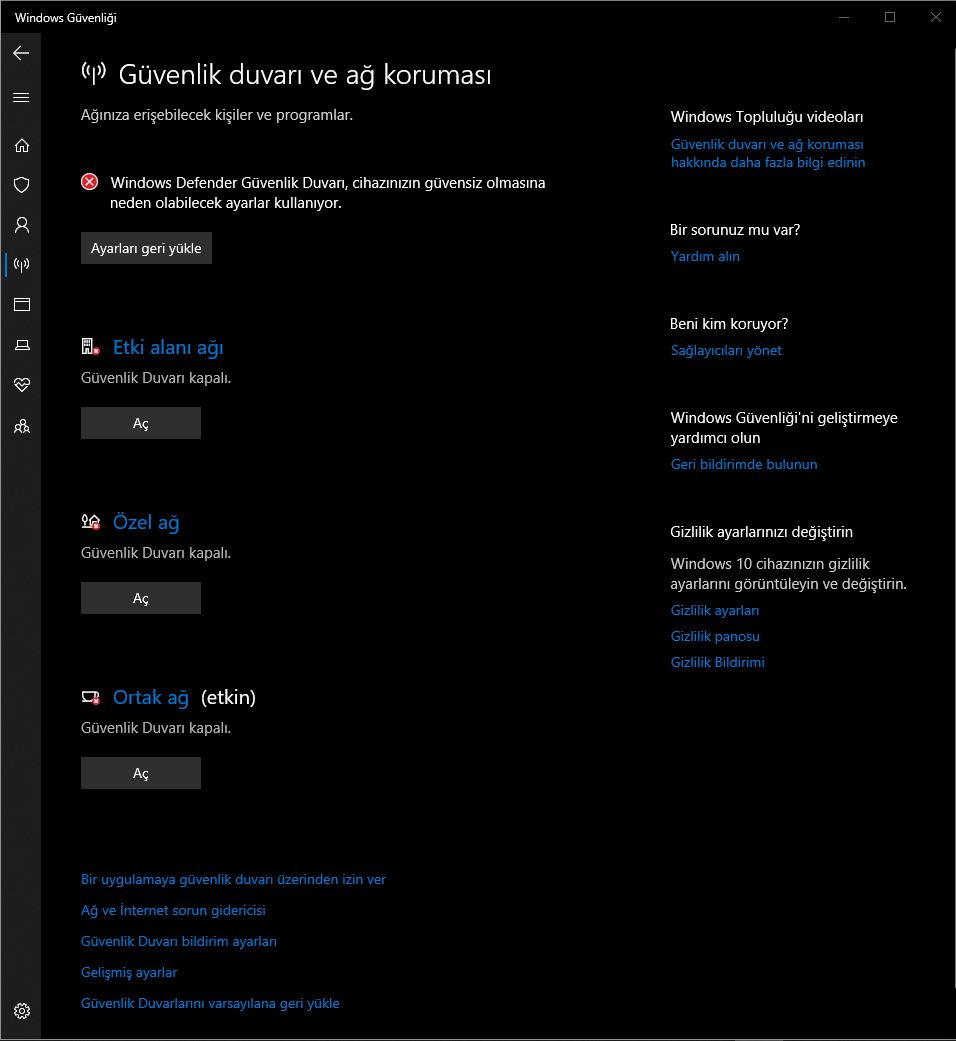Click the Etki alanı ağı building icon
The image size is (956, 1041).
(90, 347)
